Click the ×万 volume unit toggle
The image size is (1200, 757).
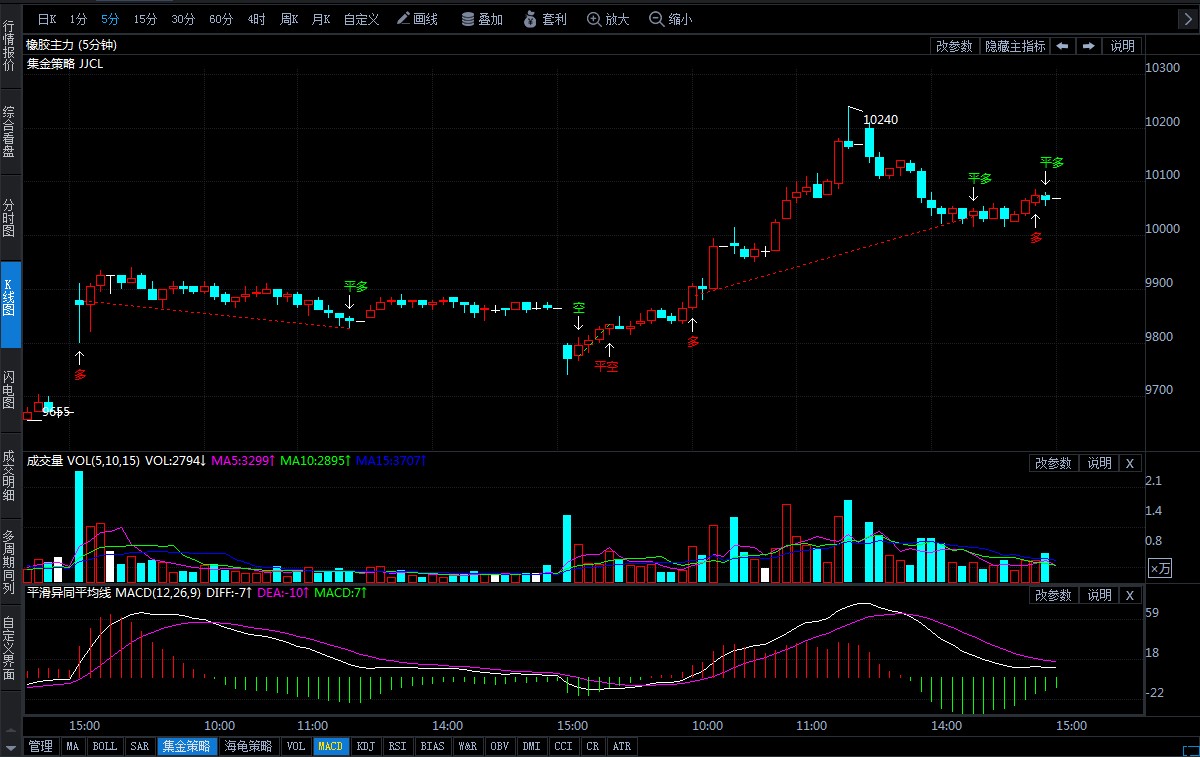1159,568
